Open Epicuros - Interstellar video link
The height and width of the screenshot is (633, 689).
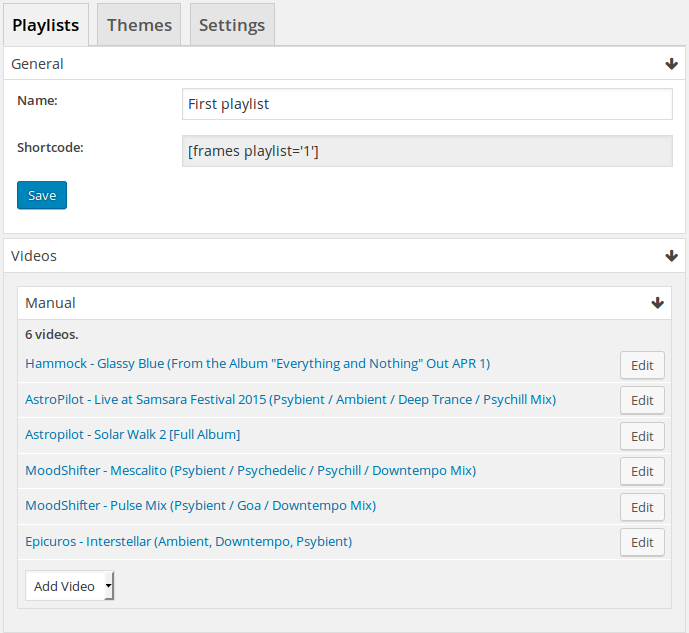coord(188,541)
